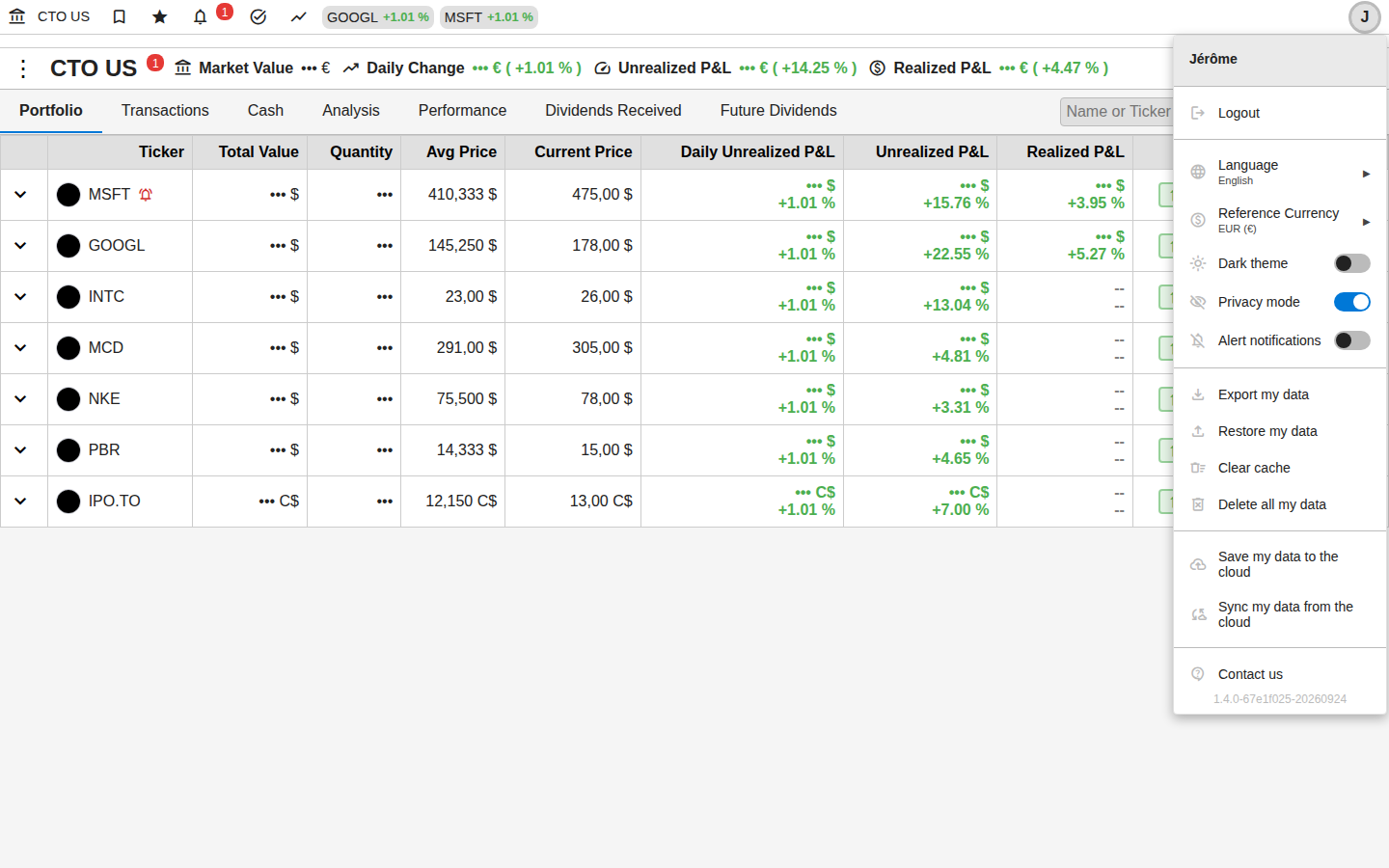The height and width of the screenshot is (868, 1389).
Task: Click the J user avatar
Action: 1365,17
